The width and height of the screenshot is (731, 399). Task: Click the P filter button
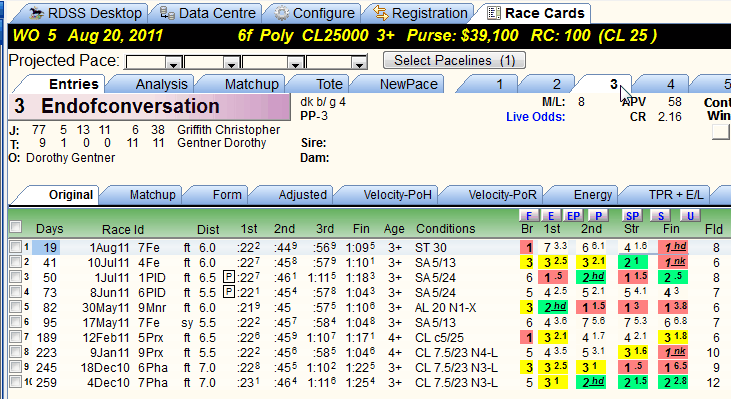coord(598,216)
